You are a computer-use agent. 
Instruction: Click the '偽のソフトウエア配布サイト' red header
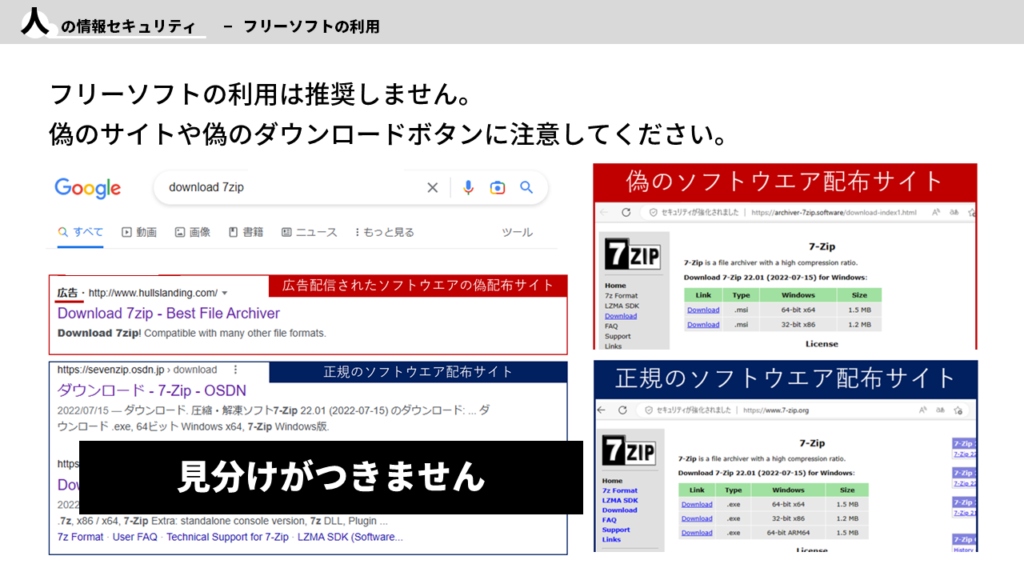click(785, 182)
